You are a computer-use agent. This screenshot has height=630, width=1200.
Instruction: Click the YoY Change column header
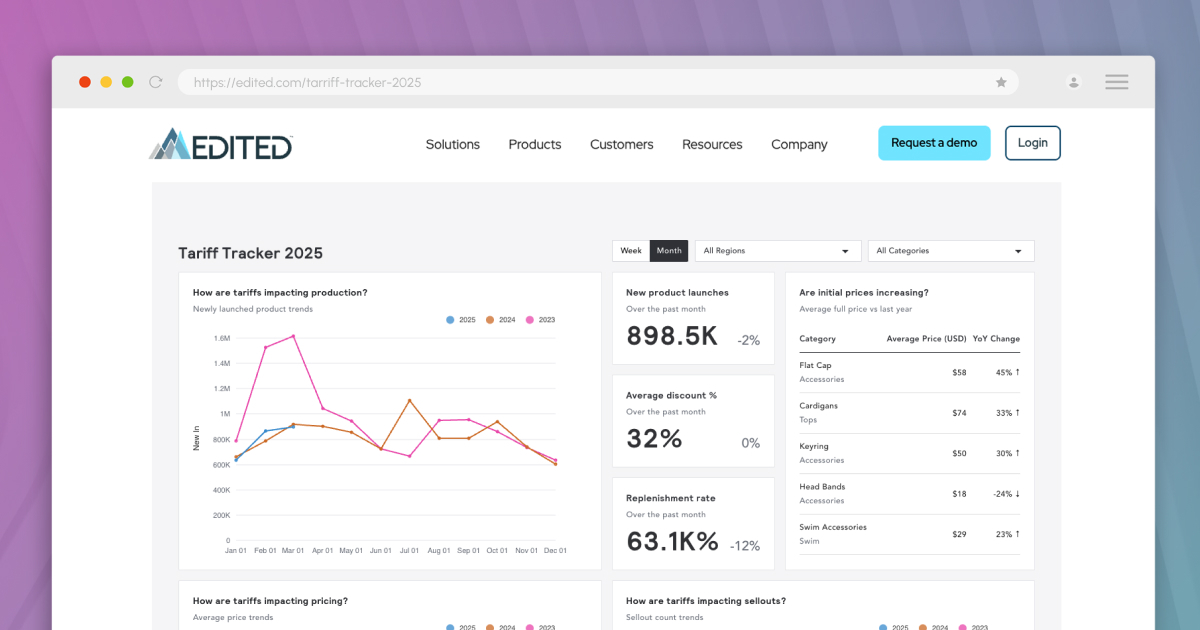pos(997,339)
